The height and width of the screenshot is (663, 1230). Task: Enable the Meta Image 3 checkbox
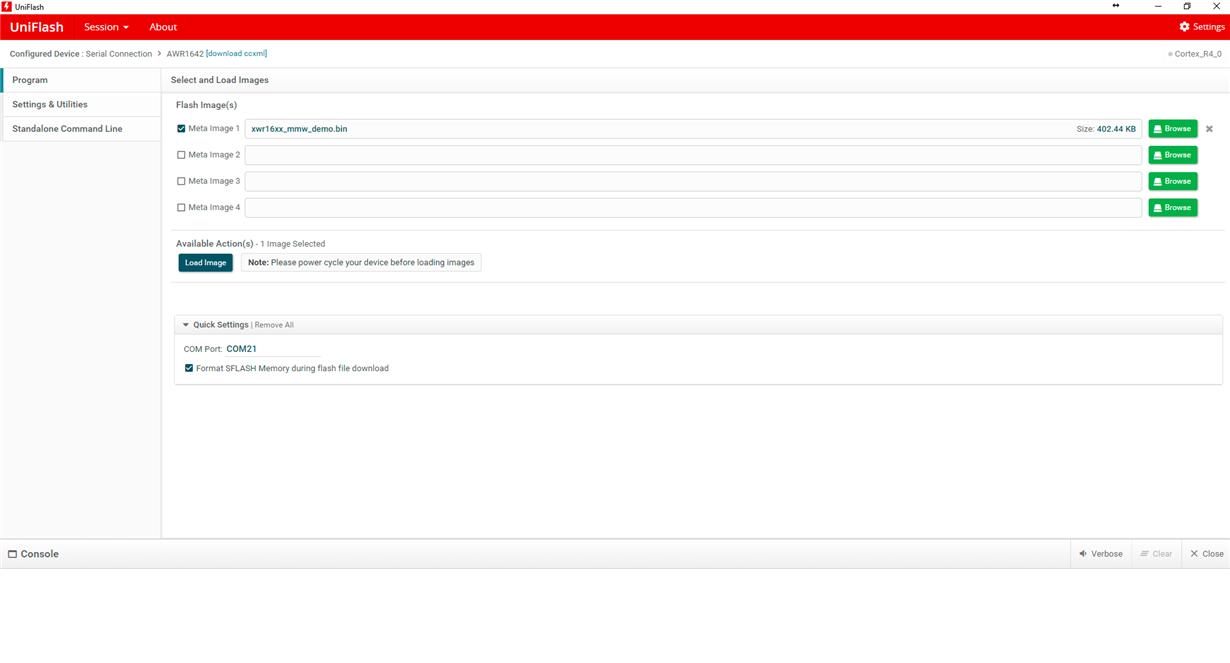181,181
